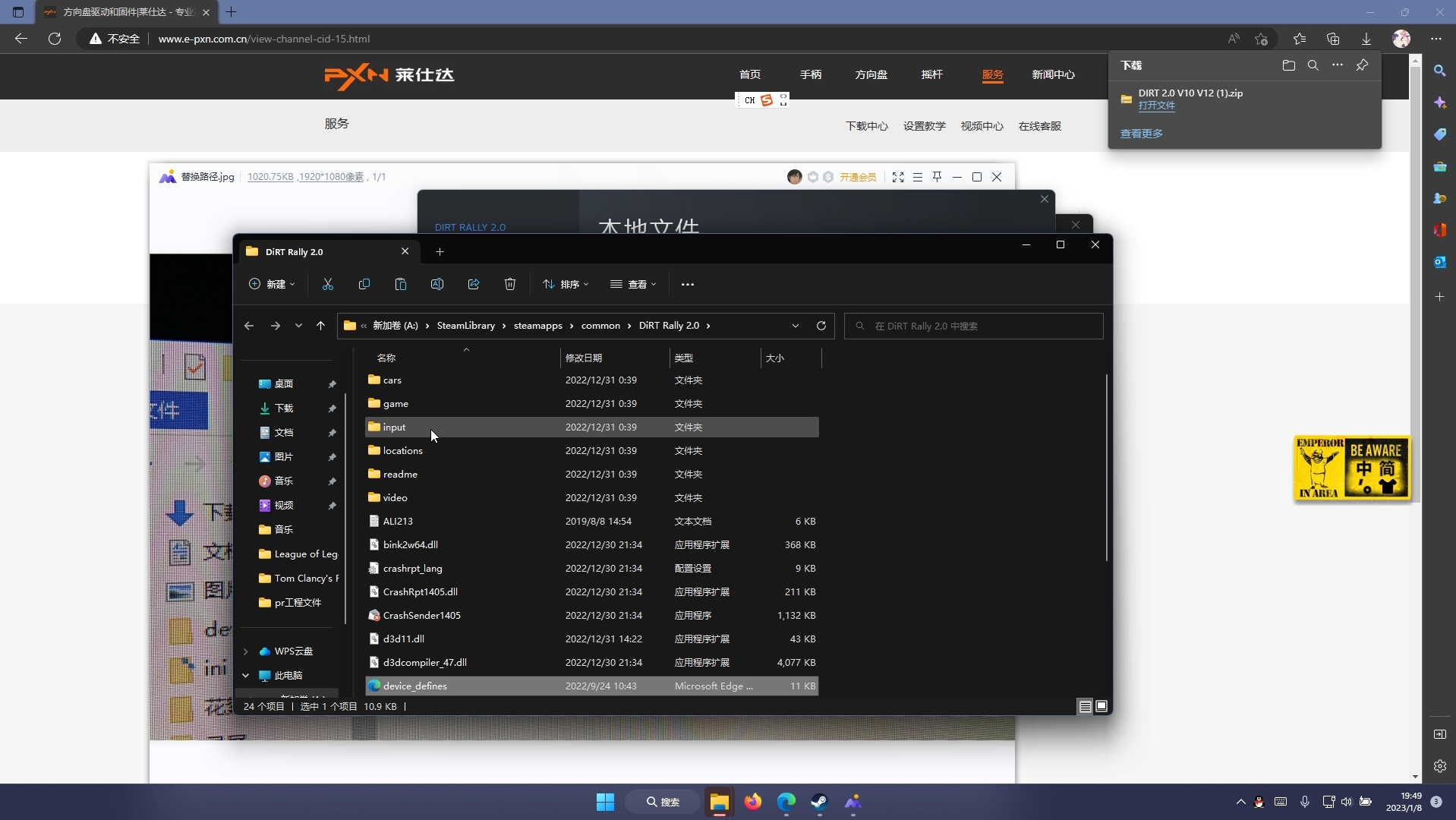Switch Explorer to large thumbnails view layout
Image resolution: width=1456 pixels, height=820 pixels.
point(1101,706)
